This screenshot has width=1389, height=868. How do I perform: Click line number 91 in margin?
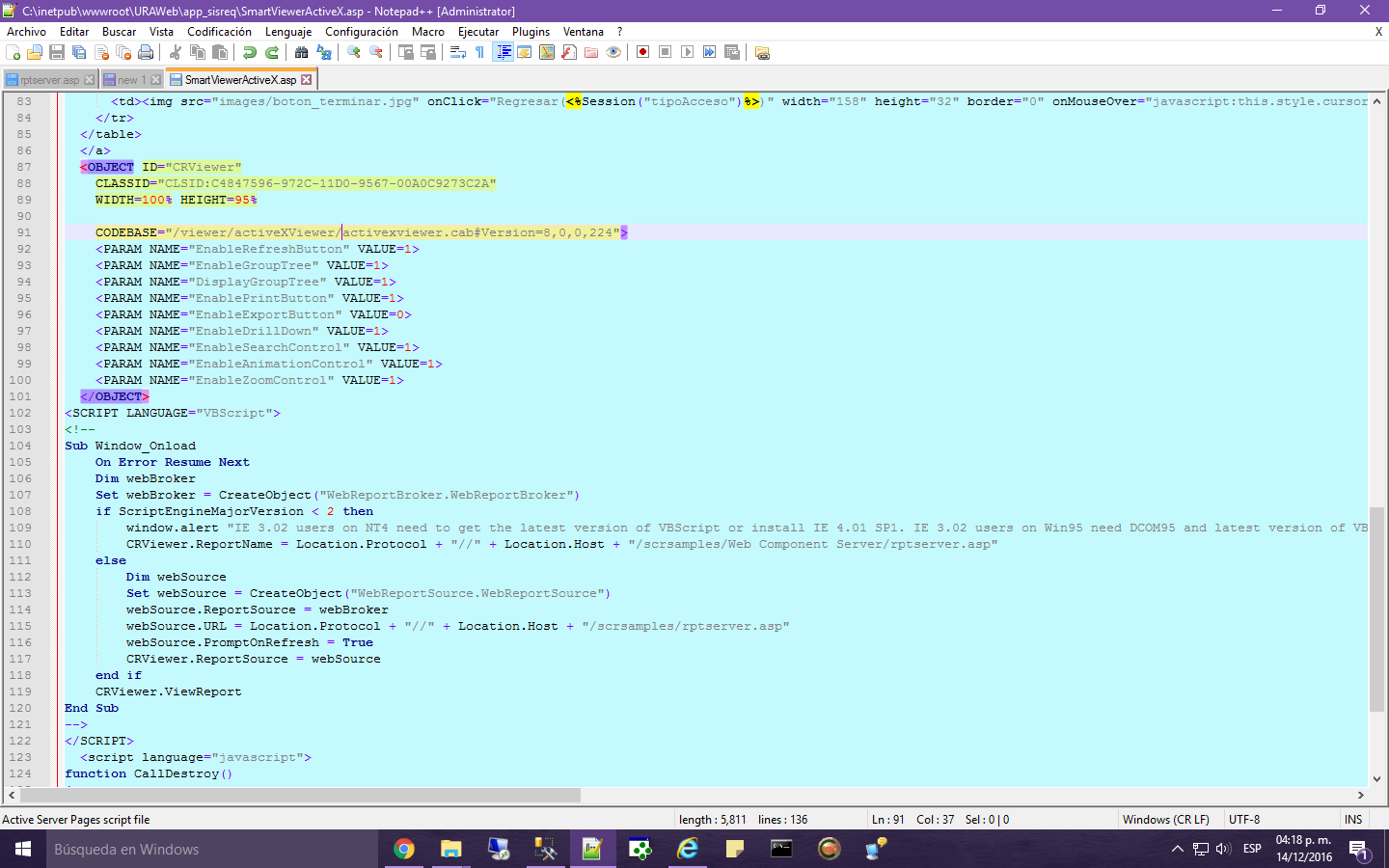21,232
